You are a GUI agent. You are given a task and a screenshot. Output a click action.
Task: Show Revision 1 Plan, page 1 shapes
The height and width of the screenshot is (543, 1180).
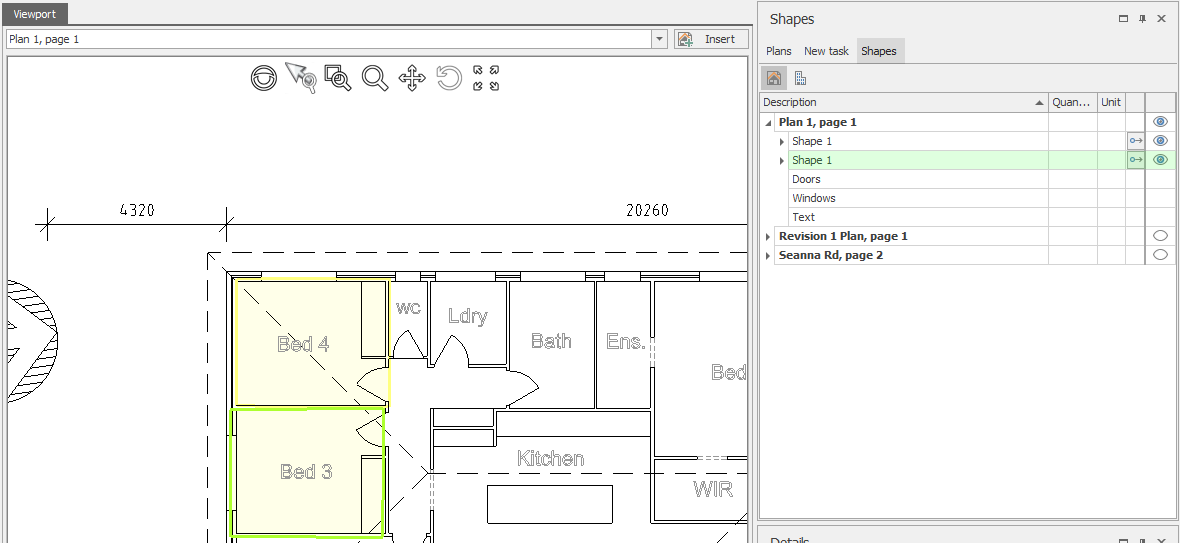pos(1160,236)
